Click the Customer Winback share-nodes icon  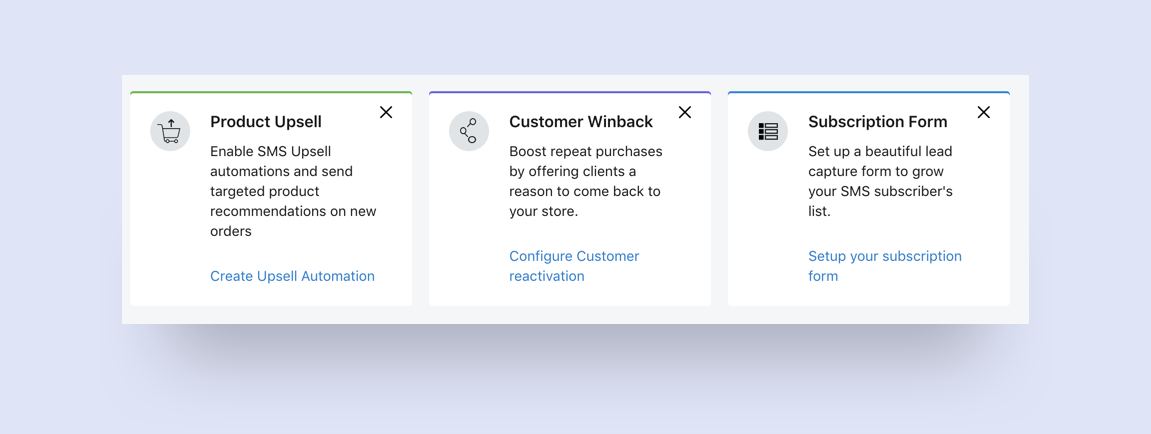pyautogui.click(x=469, y=131)
